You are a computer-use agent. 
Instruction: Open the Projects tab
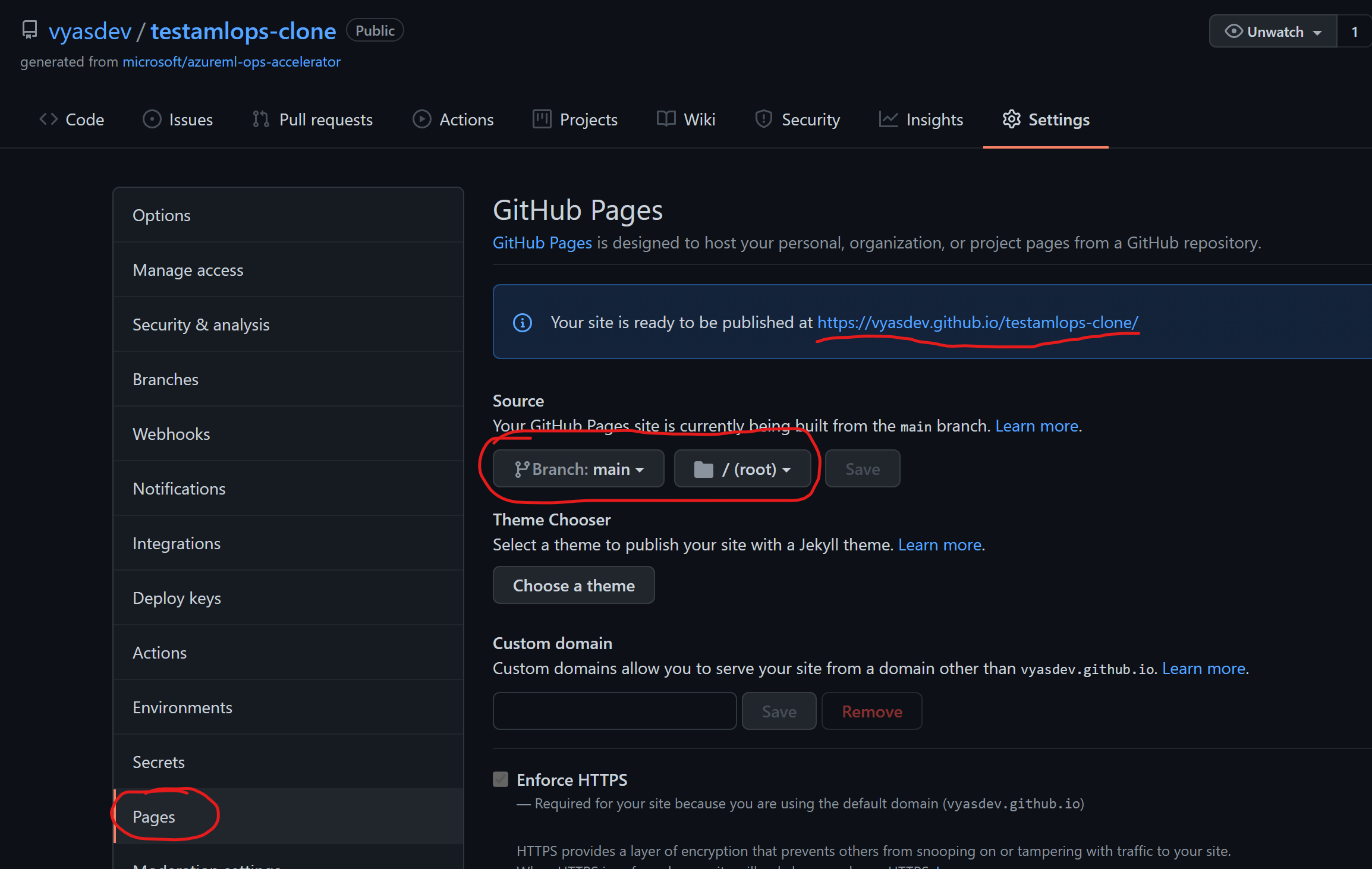coord(575,119)
